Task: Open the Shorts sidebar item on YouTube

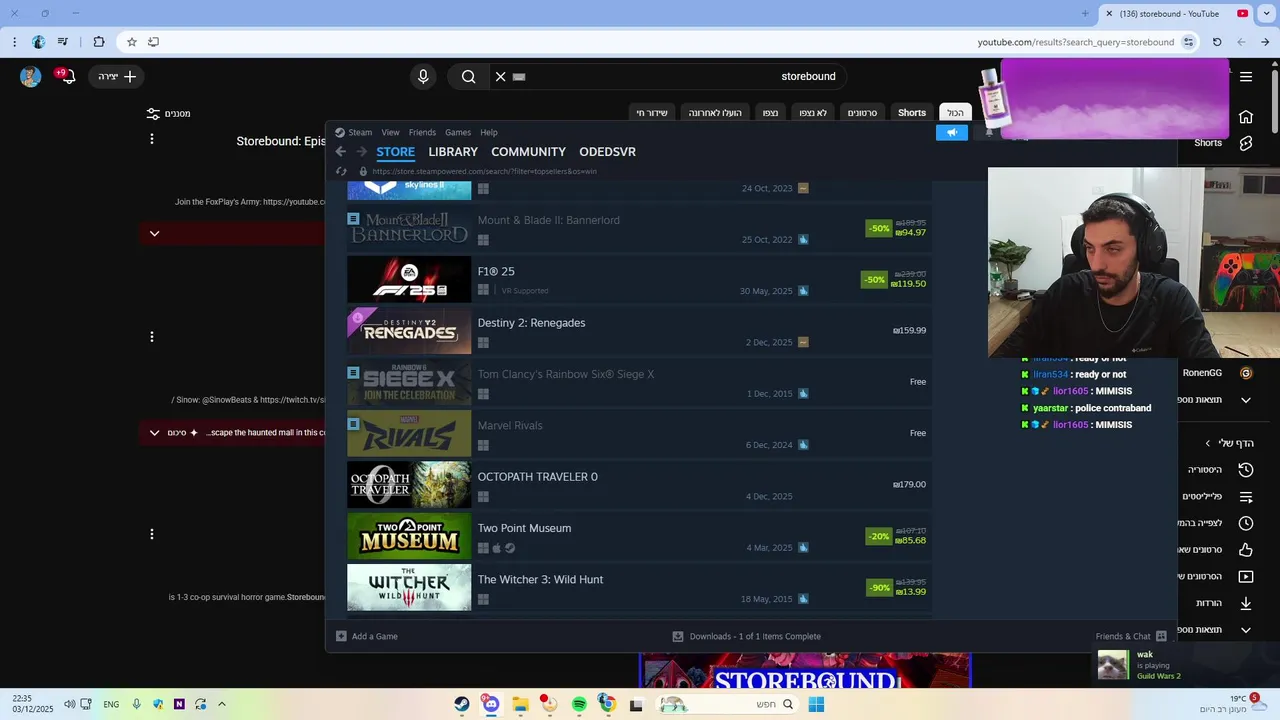Action: 1224,143
